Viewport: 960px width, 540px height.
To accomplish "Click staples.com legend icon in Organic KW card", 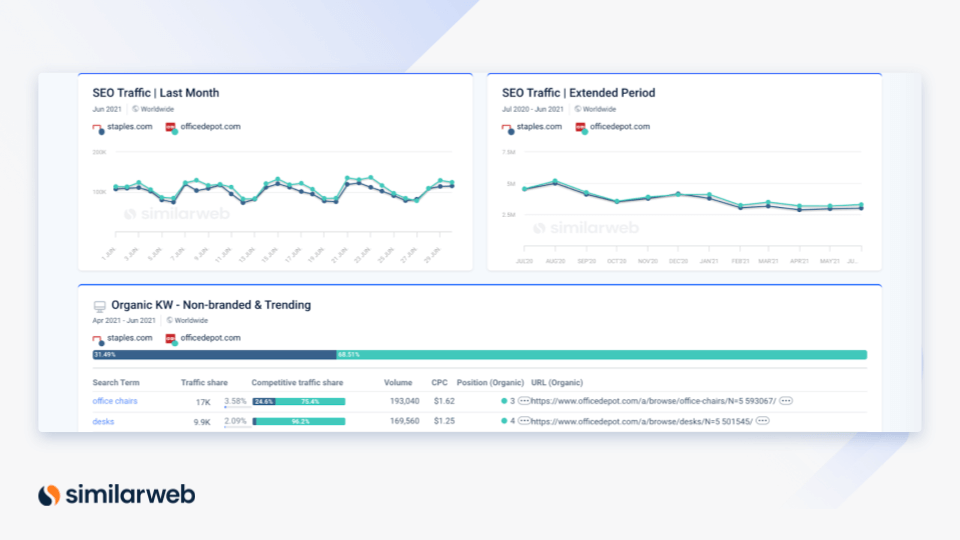I will 98,339.
